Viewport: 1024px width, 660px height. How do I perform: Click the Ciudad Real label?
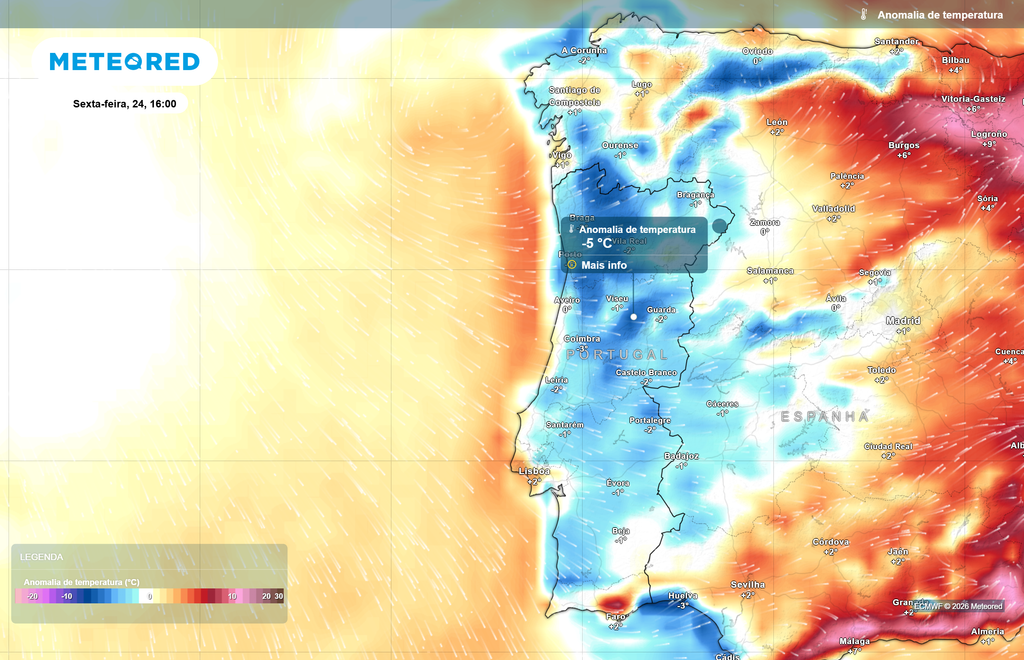pos(888,447)
